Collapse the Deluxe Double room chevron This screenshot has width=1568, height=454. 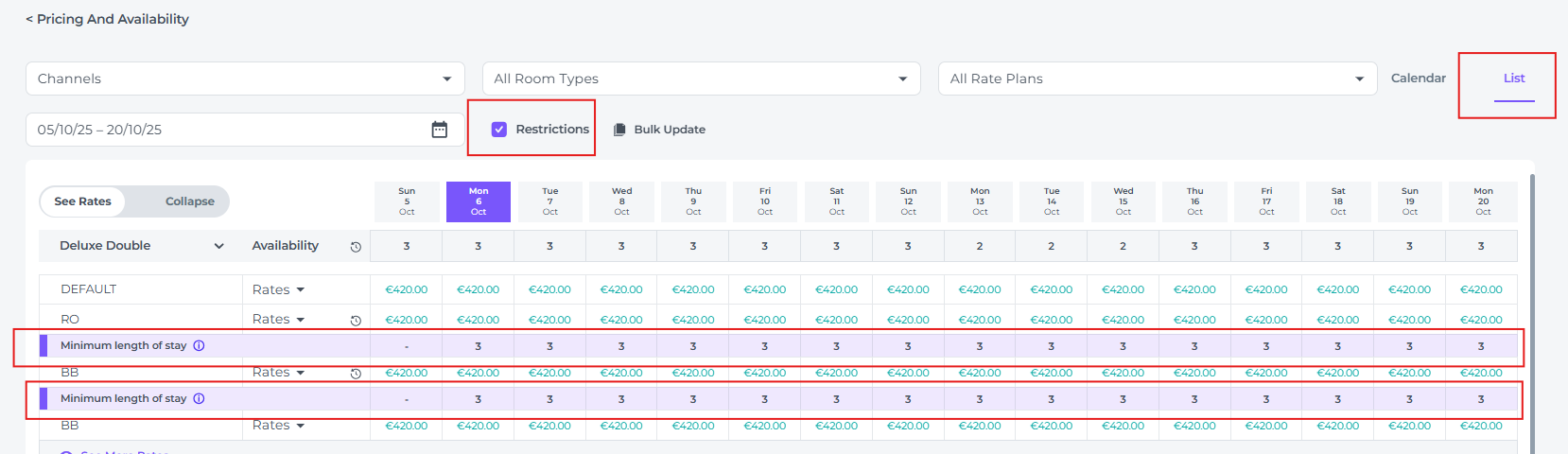coord(219,246)
